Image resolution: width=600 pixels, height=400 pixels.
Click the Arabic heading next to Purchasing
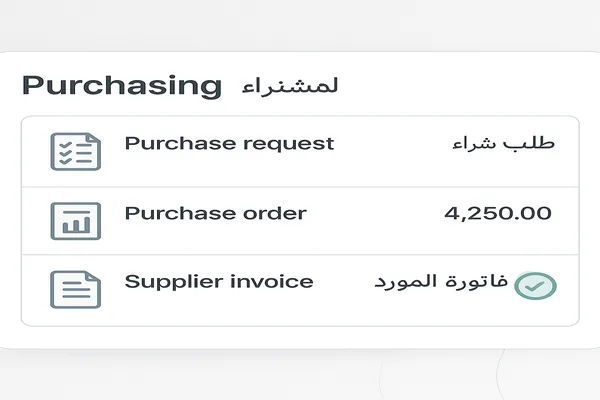(x=290, y=86)
